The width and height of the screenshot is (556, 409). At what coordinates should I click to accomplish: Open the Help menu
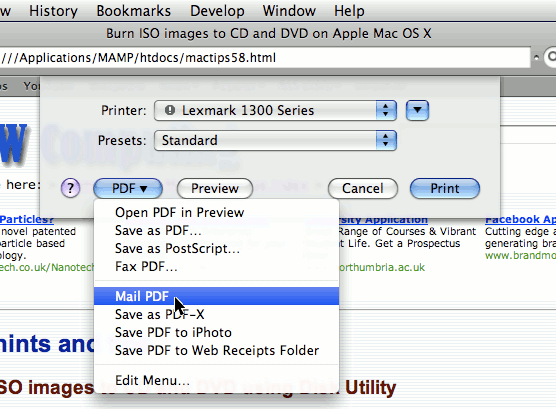click(x=349, y=11)
